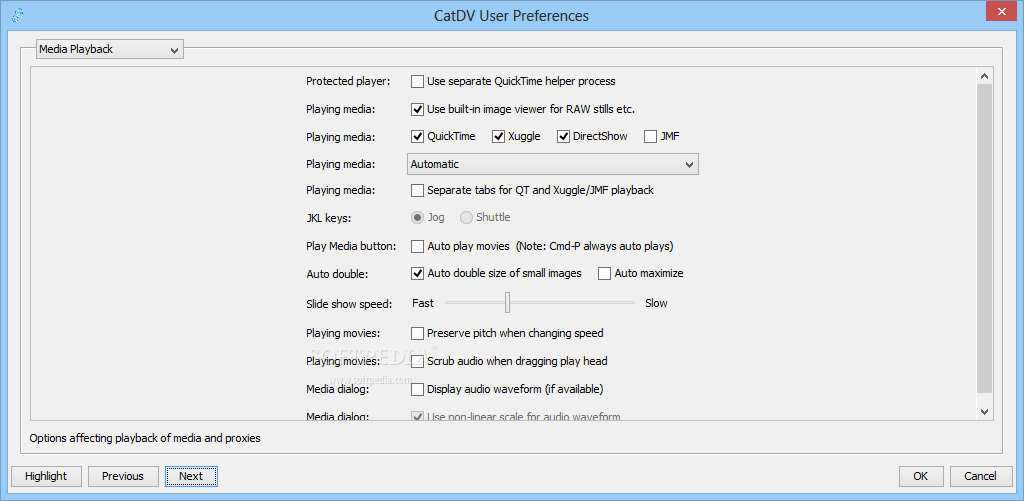
Task: Uncheck the QuickTime playing media checkbox
Action: click(417, 137)
